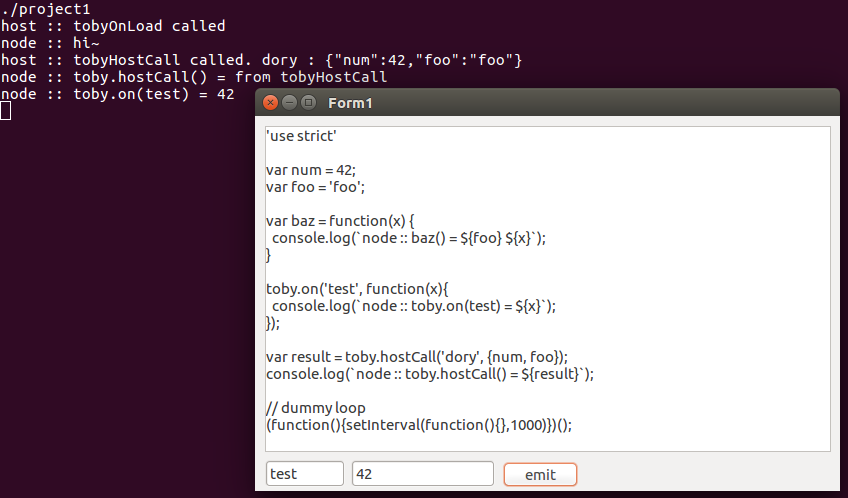848x498 pixels.
Task: Click the console.log toby.on(test) code line
Action: click(x=414, y=306)
